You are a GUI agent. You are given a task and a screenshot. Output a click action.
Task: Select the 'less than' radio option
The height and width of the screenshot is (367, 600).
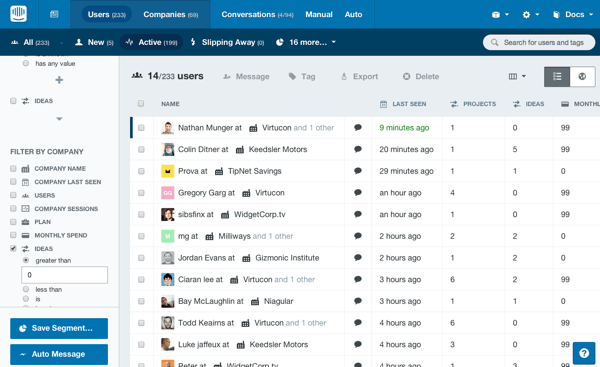coord(26,289)
